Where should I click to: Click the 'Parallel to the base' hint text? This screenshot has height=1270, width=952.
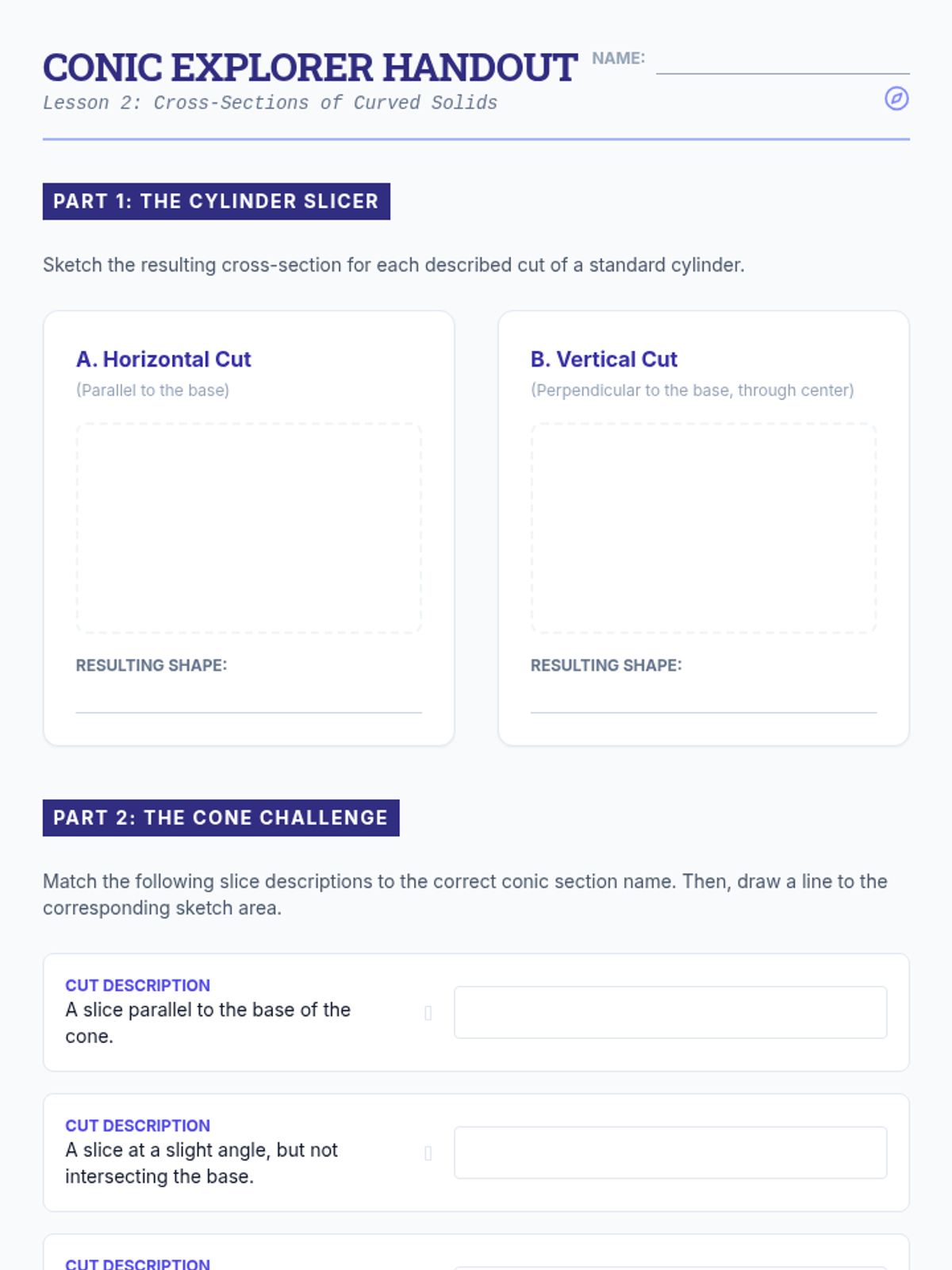(152, 391)
